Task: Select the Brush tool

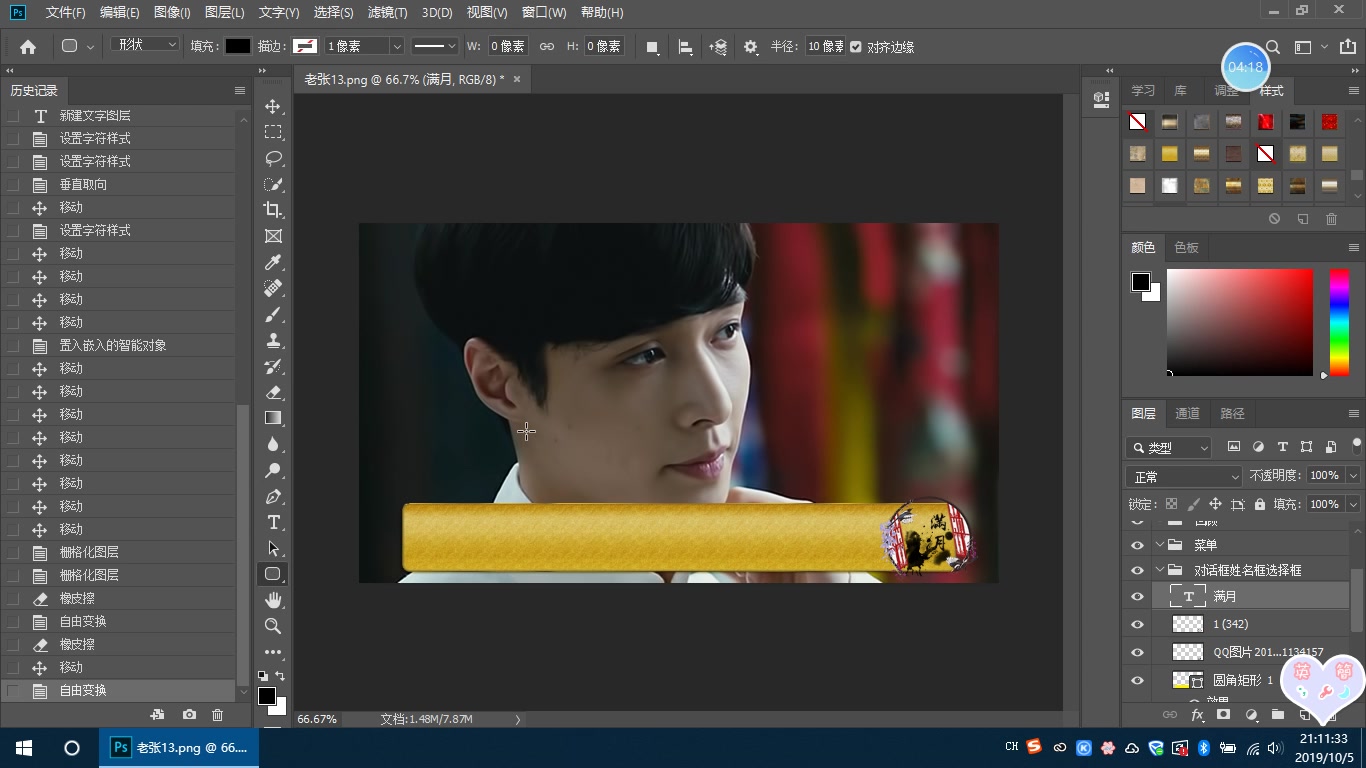Action: coord(273,314)
